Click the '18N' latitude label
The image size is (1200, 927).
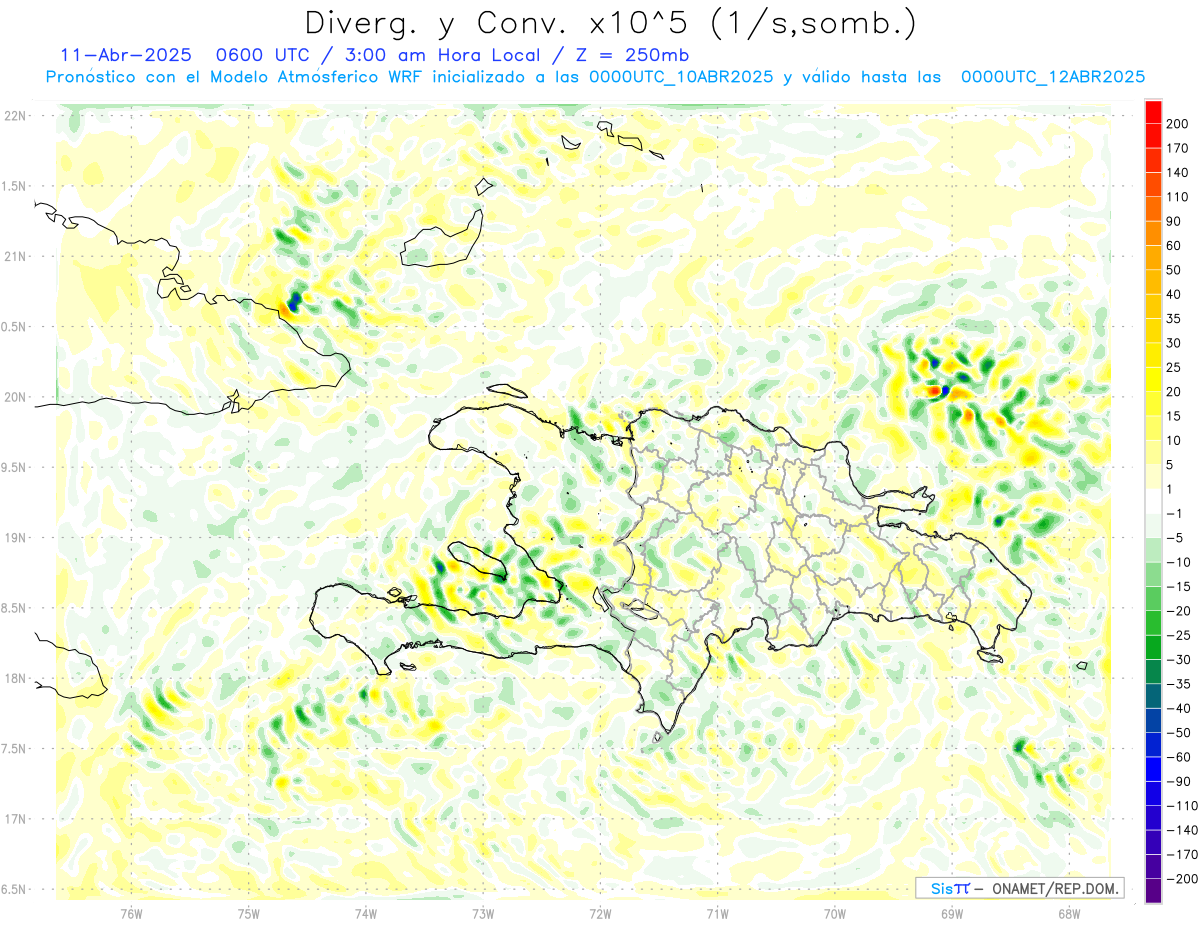pos(15,679)
